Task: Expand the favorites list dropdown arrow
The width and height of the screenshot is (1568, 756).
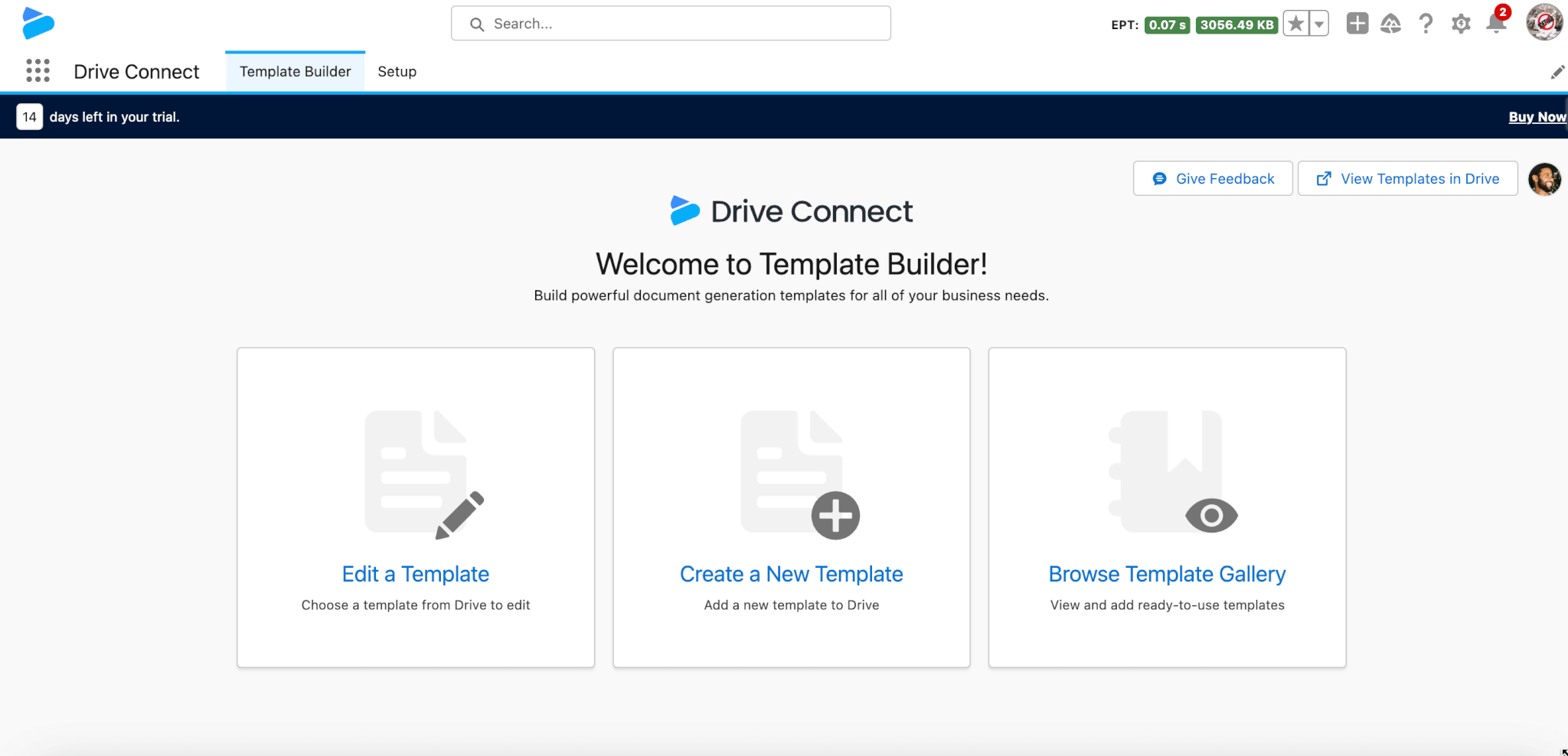Action: click(x=1319, y=24)
